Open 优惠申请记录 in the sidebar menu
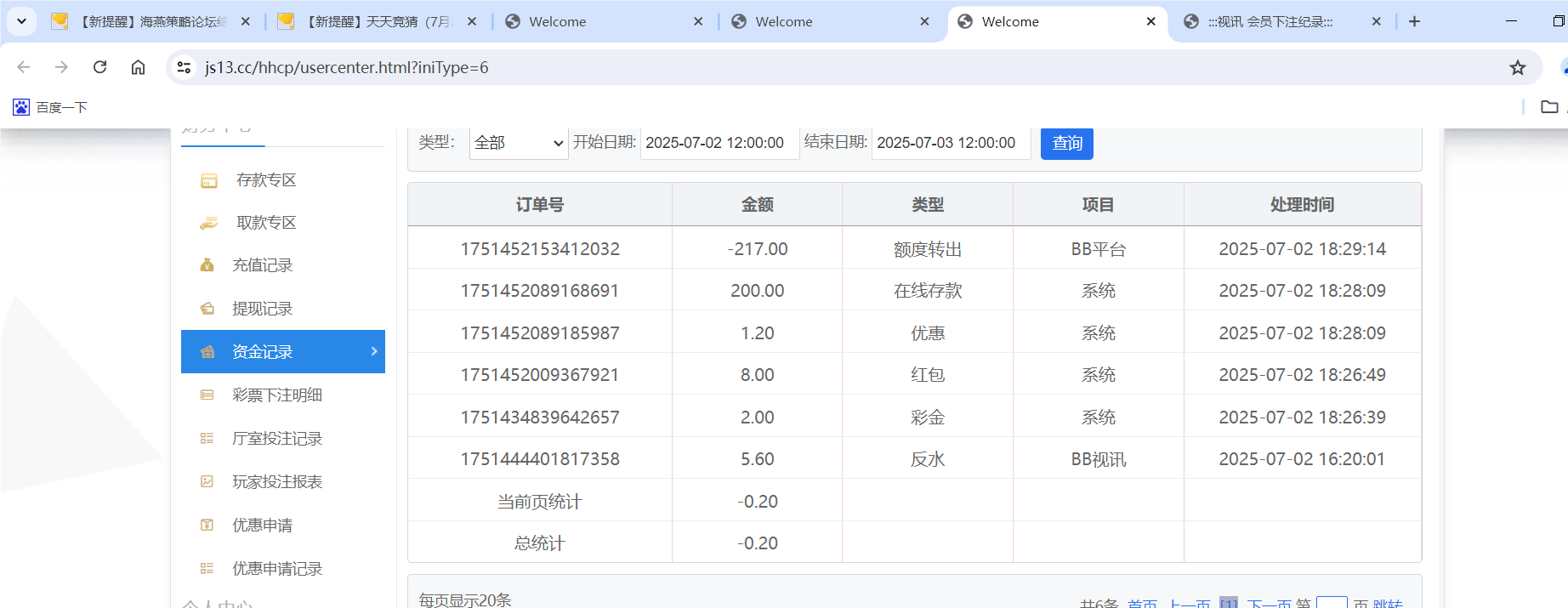This screenshot has height=608, width=1568. click(x=277, y=569)
